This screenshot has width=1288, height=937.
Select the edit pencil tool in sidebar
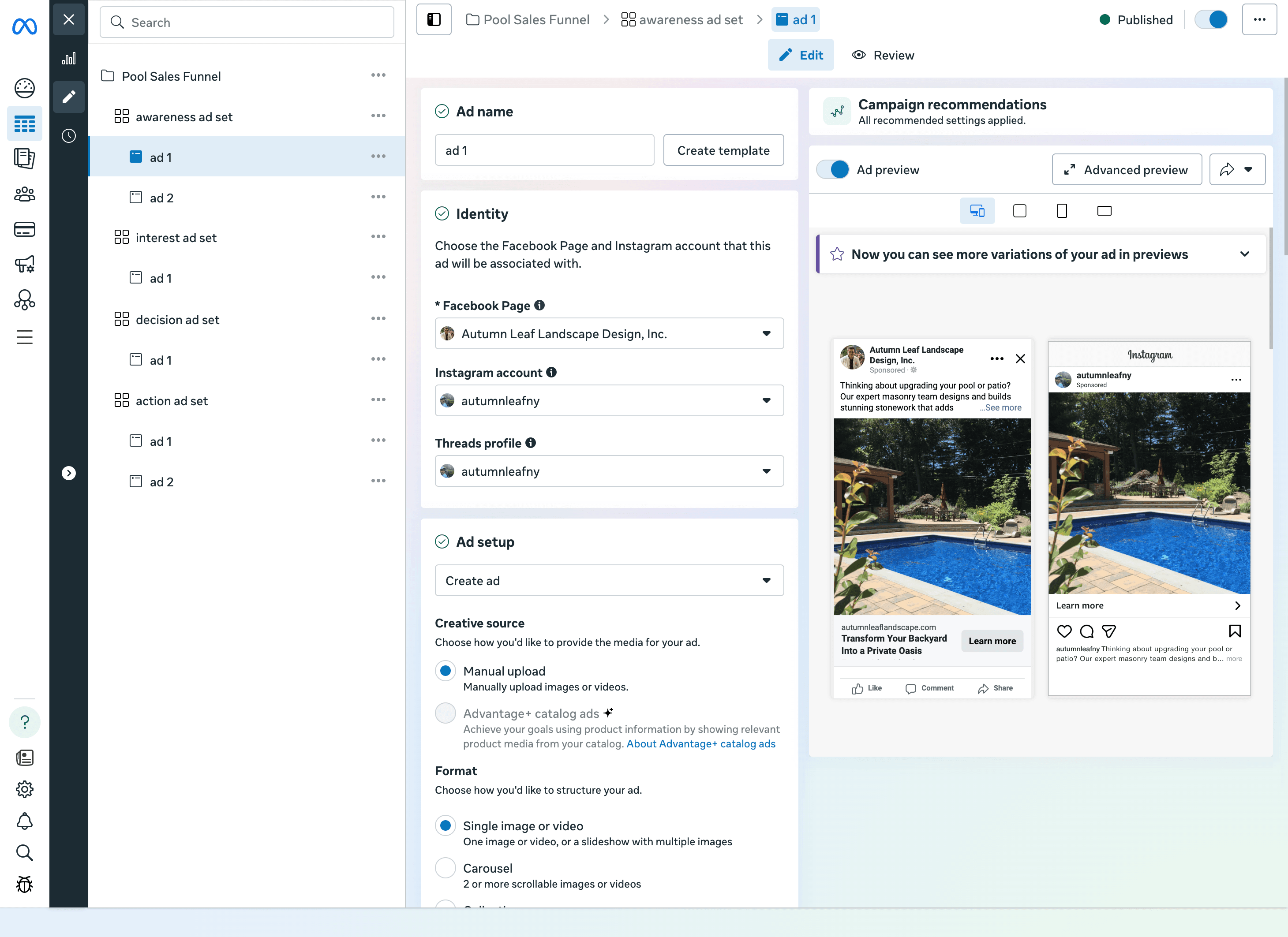point(69,97)
